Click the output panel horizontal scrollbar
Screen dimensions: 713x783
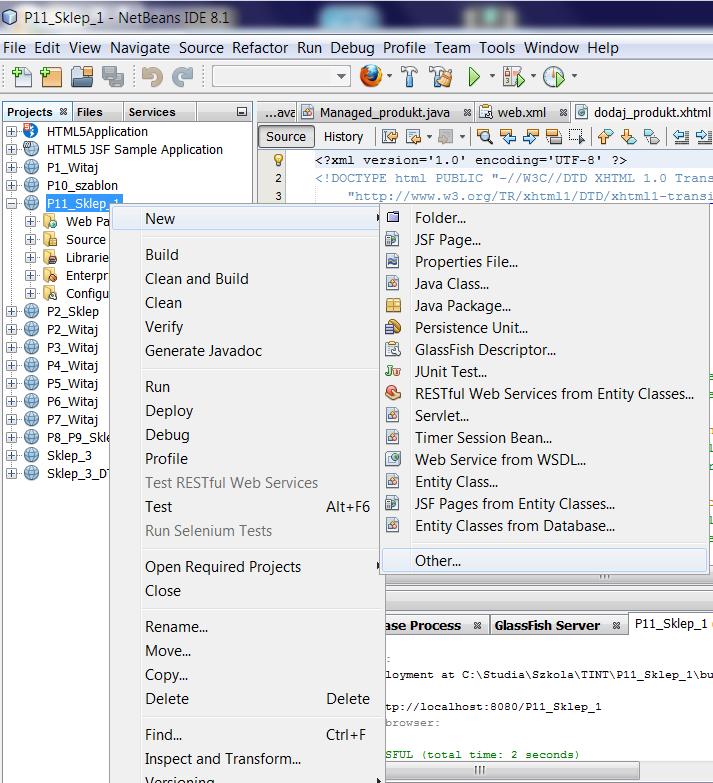(512, 770)
